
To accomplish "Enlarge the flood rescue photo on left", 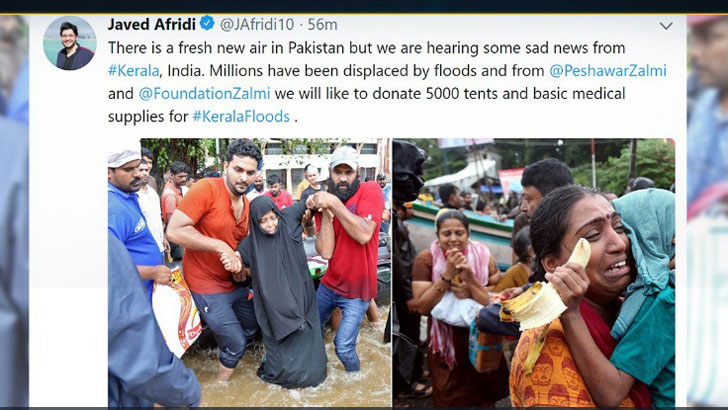I will click(x=249, y=273).
